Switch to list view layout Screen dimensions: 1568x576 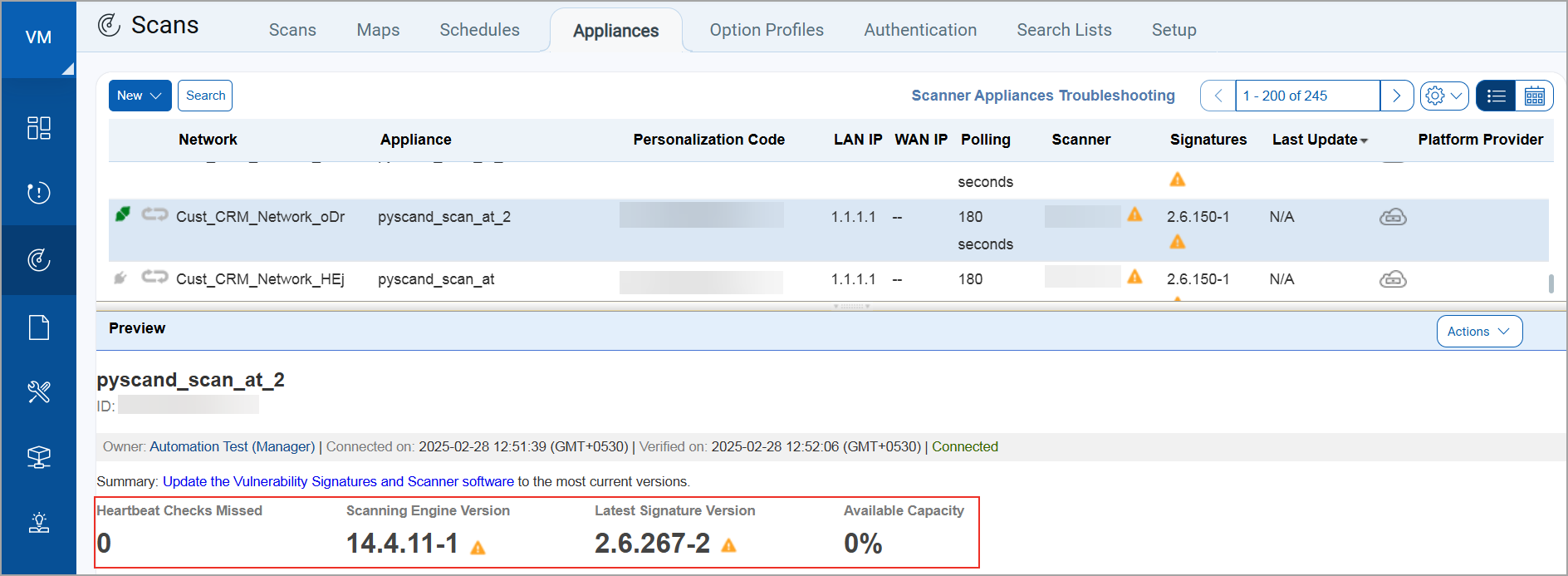(x=1496, y=96)
